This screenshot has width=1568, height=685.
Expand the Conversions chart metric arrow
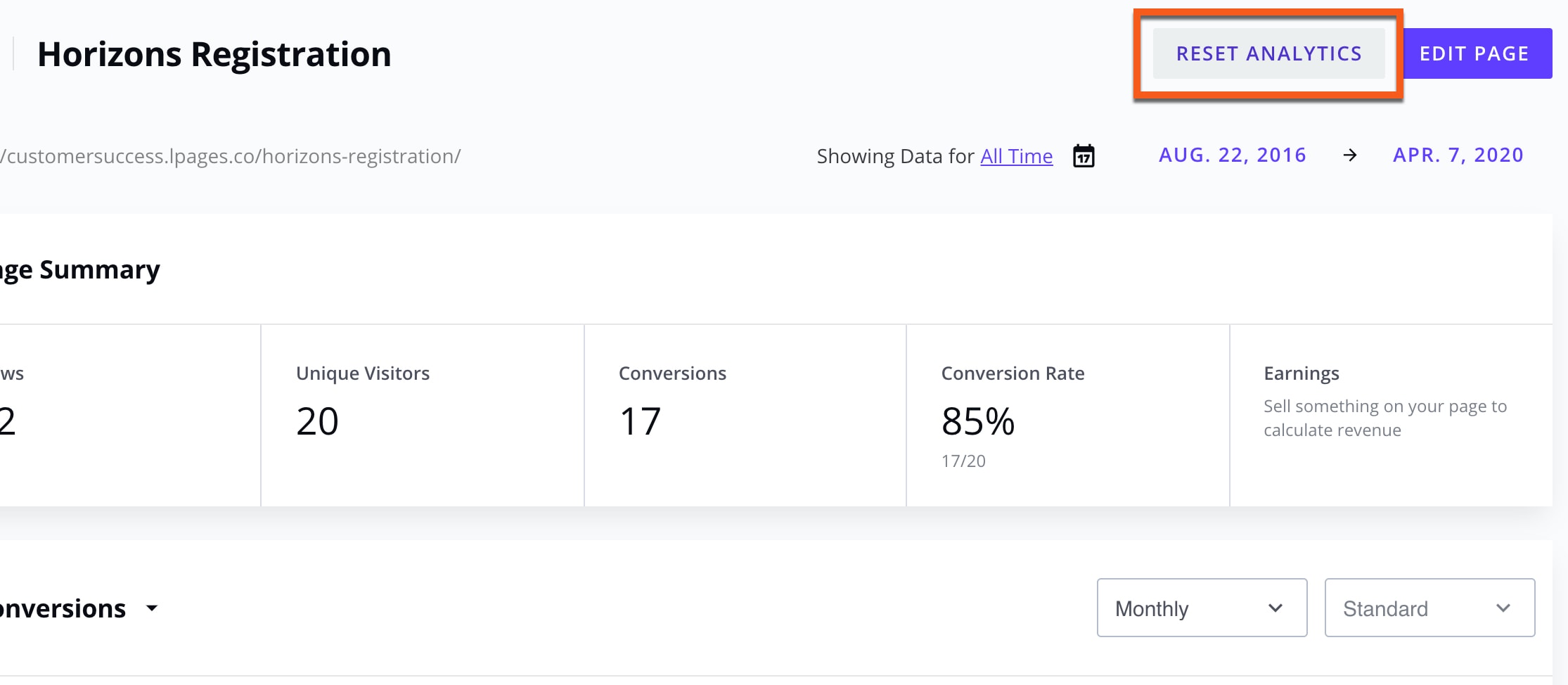pos(152,608)
